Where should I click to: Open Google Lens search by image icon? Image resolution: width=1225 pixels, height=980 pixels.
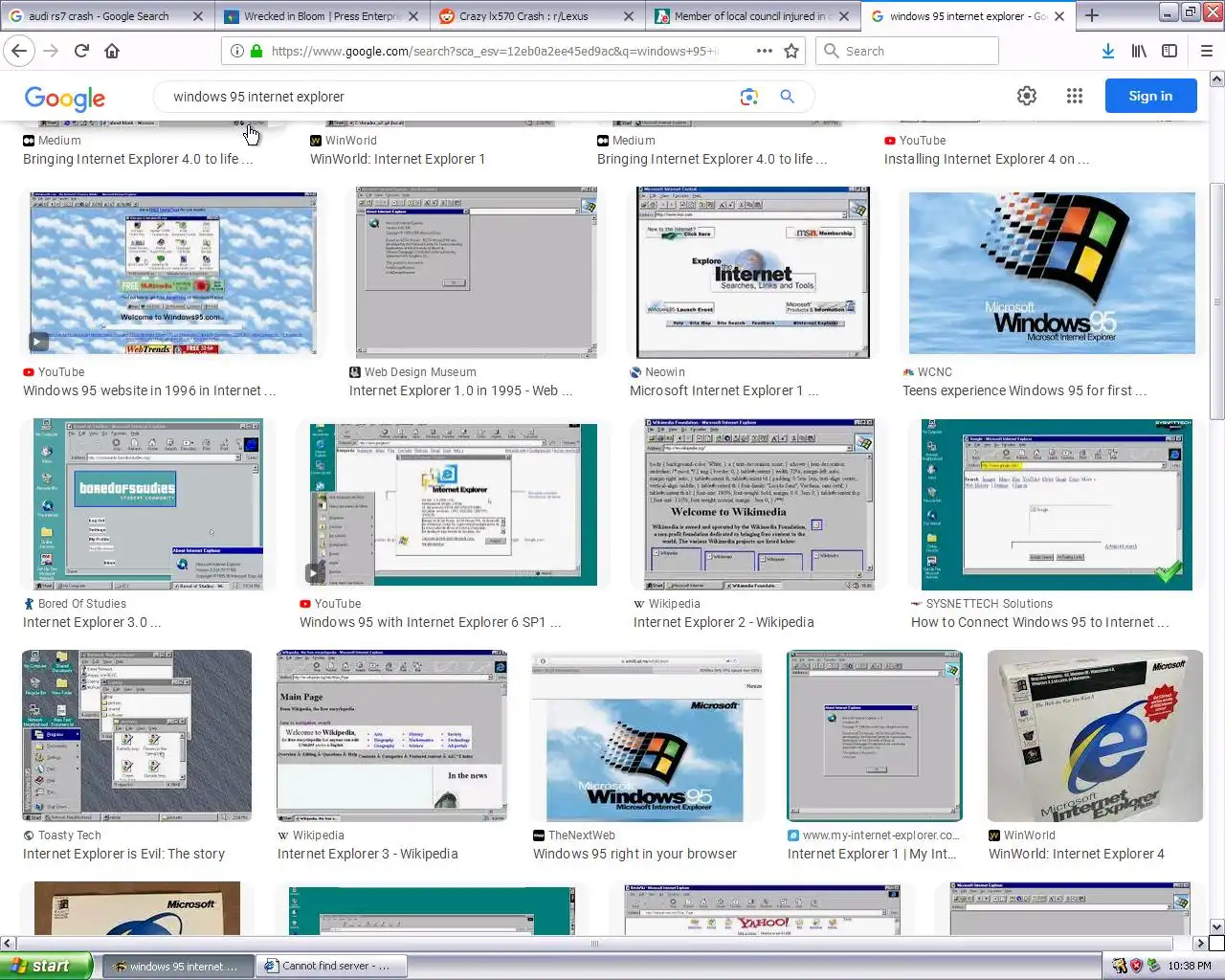748,97
